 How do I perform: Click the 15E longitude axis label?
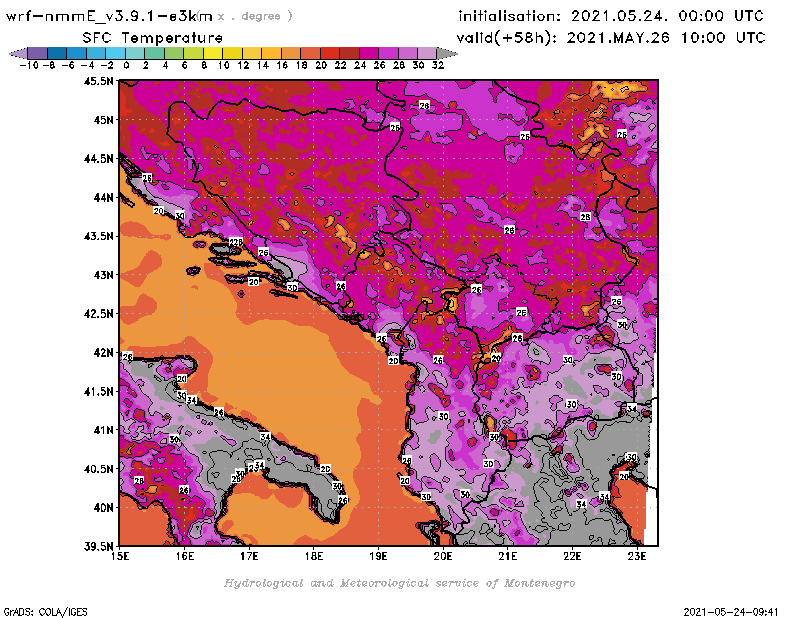point(120,556)
